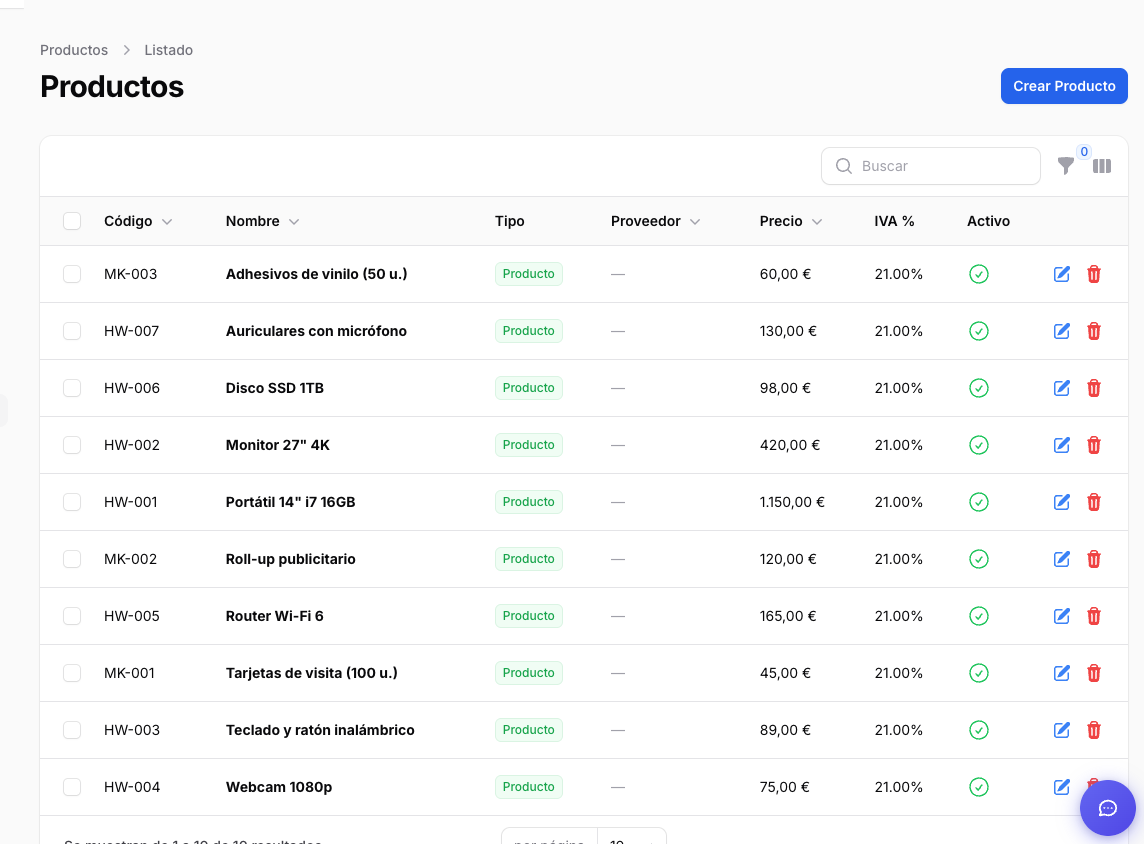Go to Productos breadcrumb
Image resolution: width=1144 pixels, height=844 pixels.
74,50
